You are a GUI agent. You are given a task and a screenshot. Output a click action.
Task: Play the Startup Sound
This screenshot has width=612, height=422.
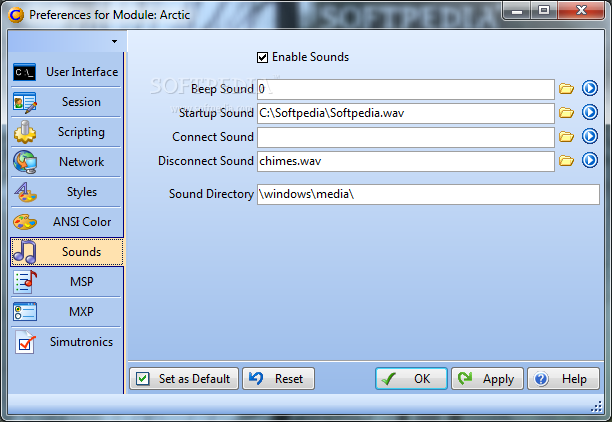click(590, 112)
